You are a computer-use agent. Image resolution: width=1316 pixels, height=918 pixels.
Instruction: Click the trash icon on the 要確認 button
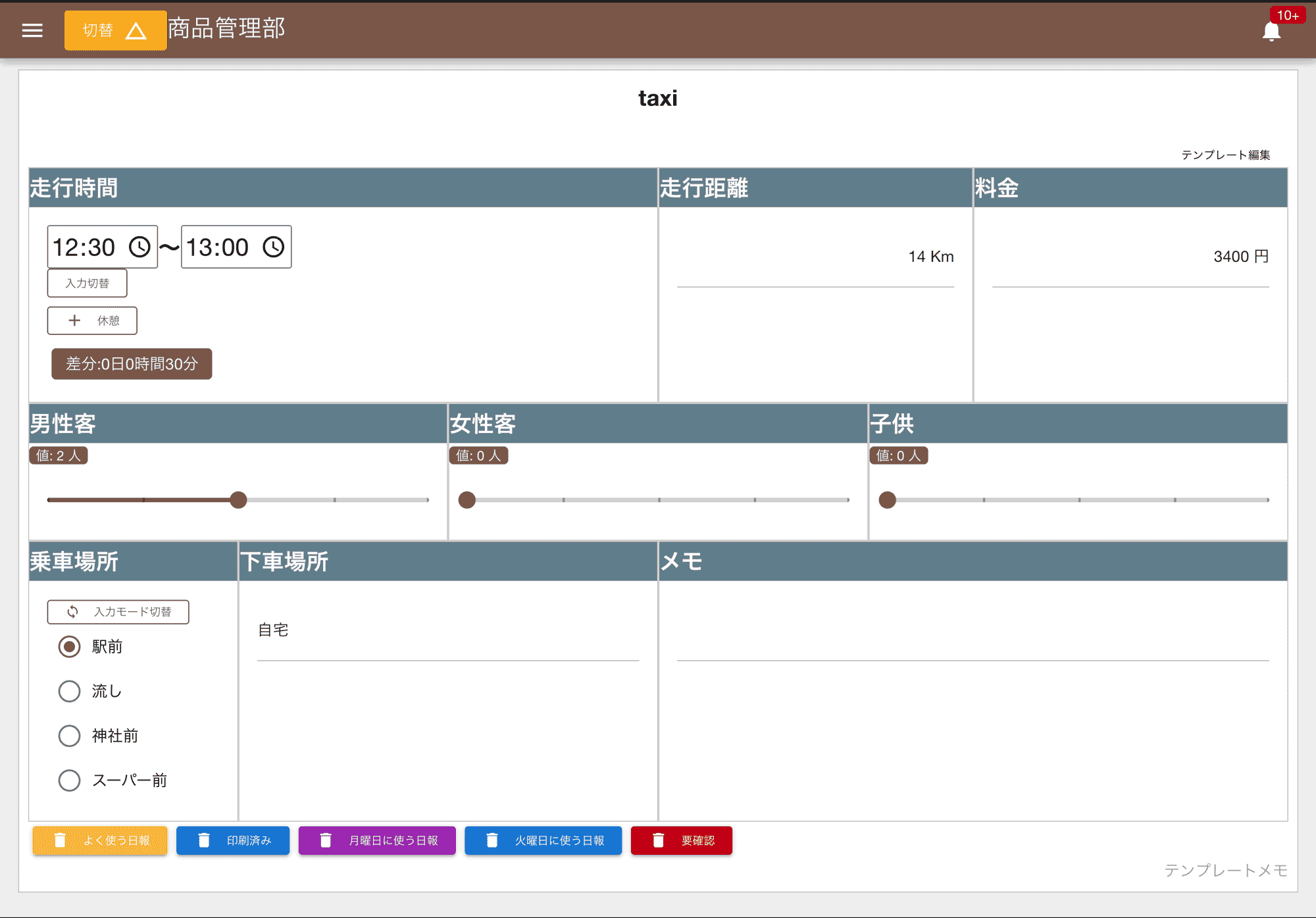(658, 840)
